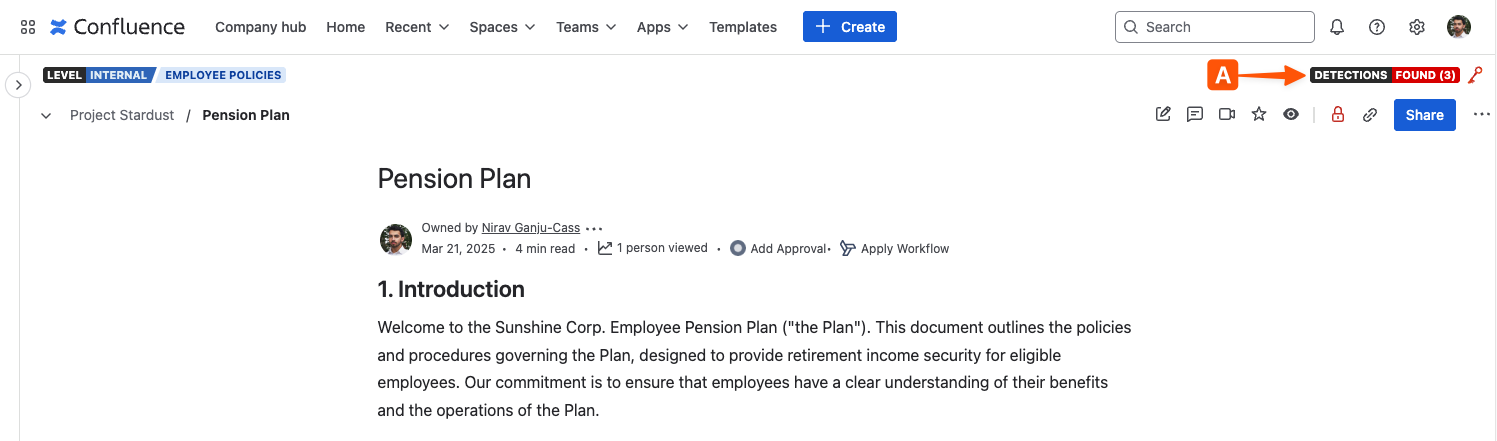Open inline comments icon

tap(1195, 115)
